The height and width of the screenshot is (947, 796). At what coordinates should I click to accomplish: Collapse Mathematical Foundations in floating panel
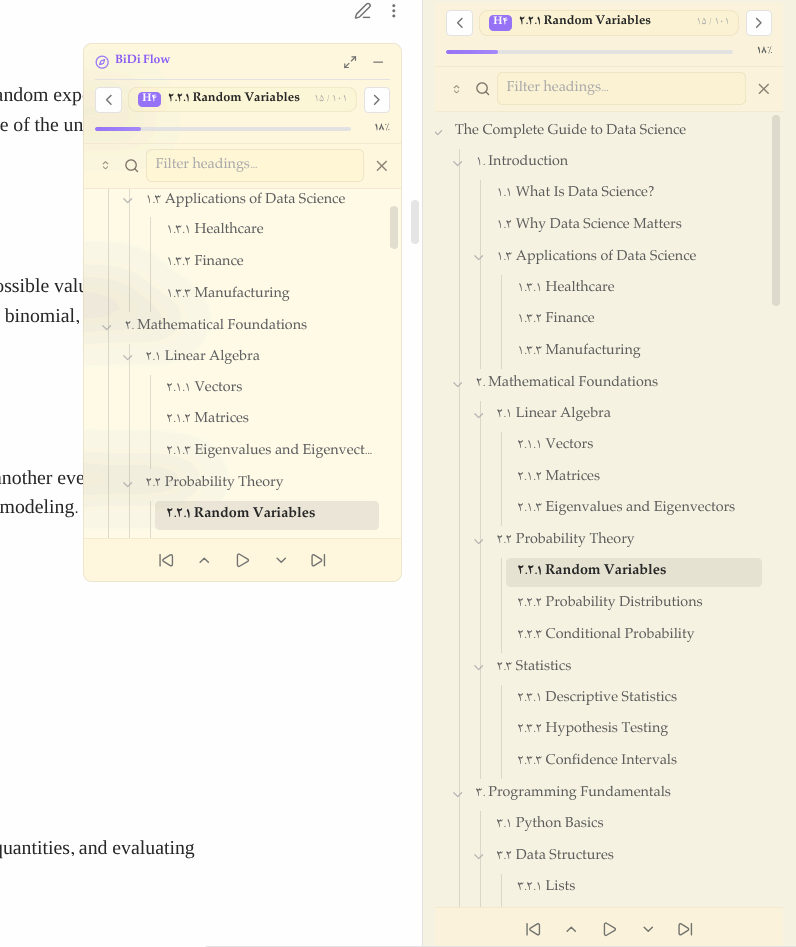107,326
